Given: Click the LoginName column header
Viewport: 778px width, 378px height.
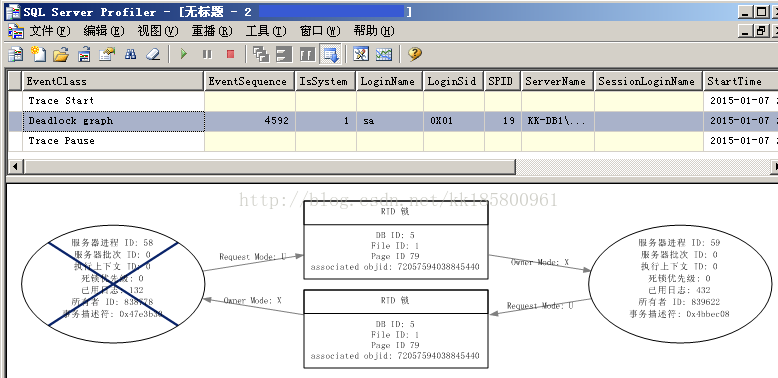Looking at the screenshot, I should pyautogui.click(x=389, y=81).
